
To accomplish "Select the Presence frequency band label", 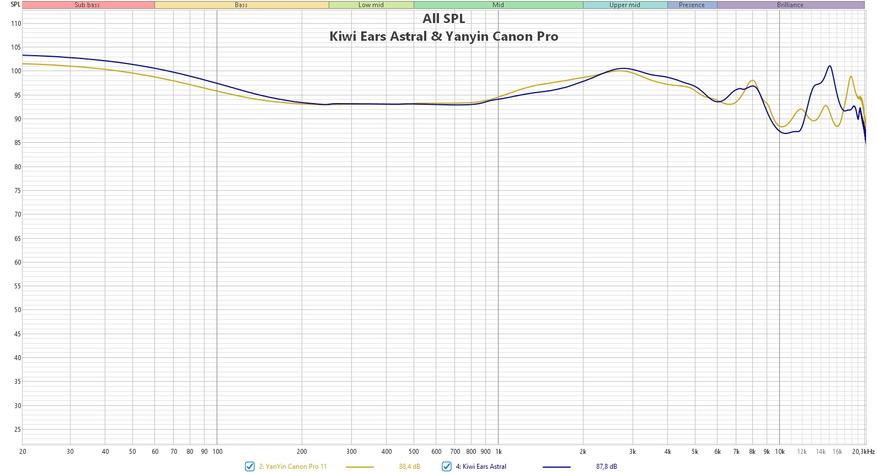I will pos(692,5).
